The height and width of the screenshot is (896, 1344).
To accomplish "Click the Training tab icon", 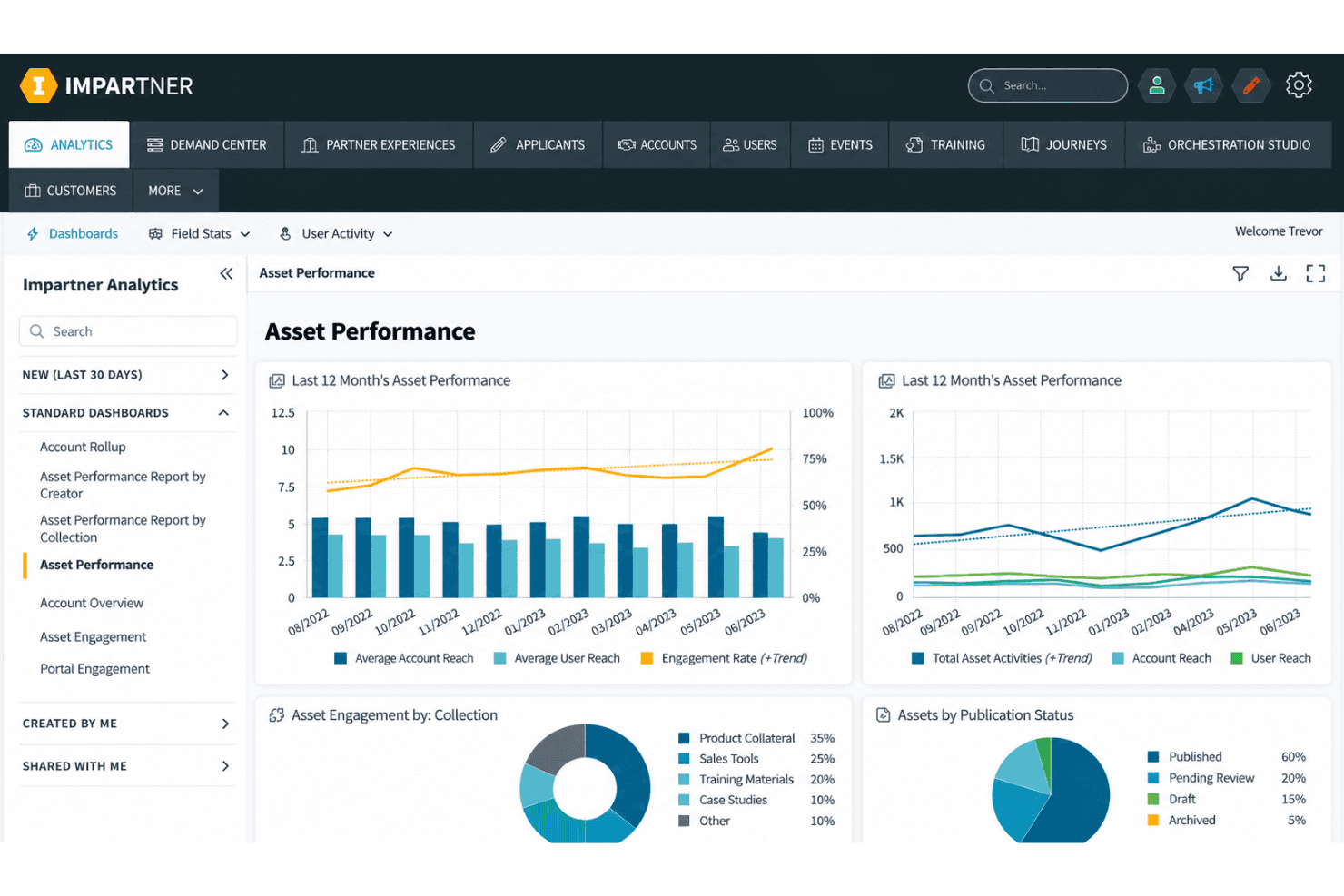I will (x=914, y=145).
